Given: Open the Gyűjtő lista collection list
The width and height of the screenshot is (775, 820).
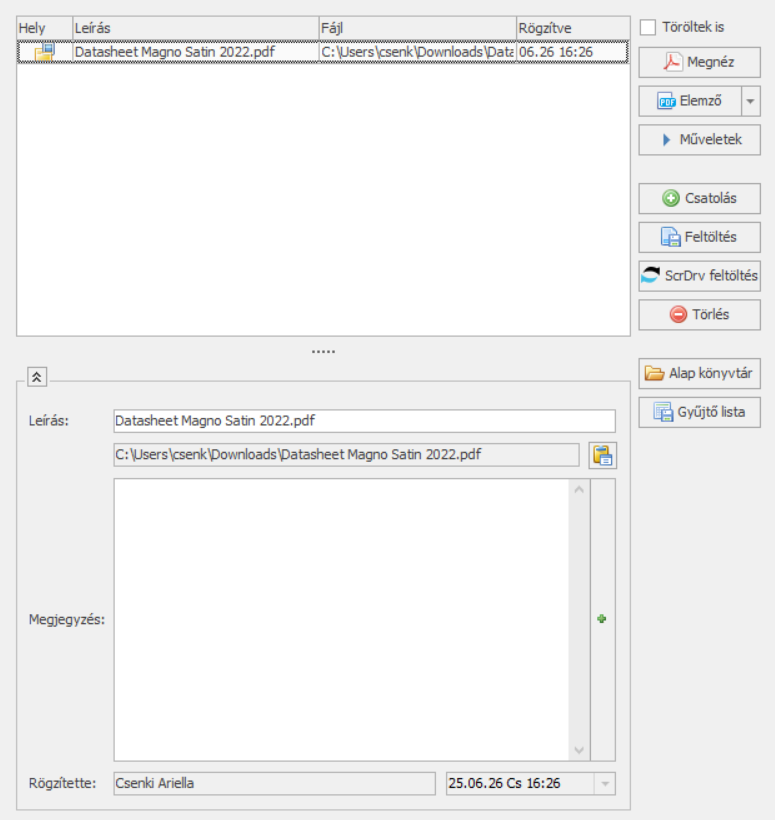Looking at the screenshot, I should (x=699, y=411).
